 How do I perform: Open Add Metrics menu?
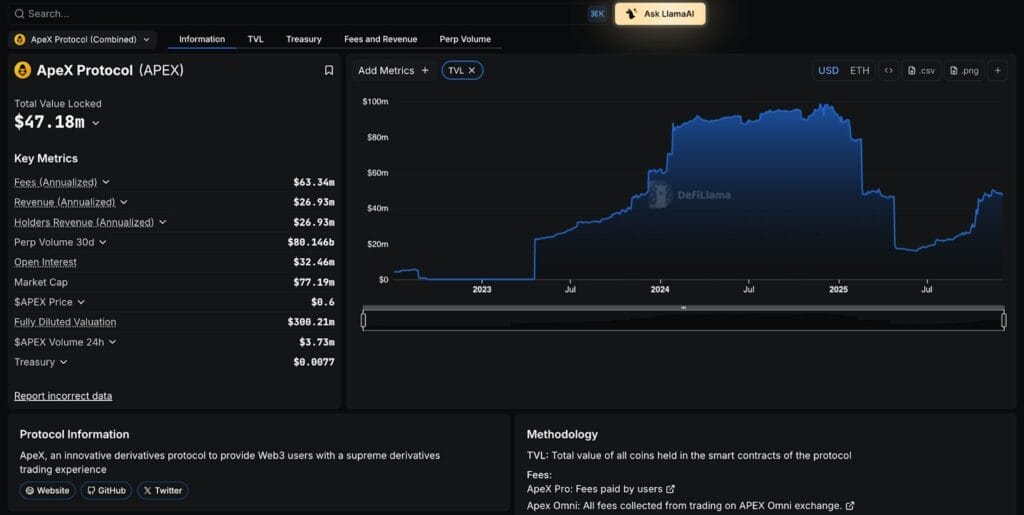(x=393, y=70)
